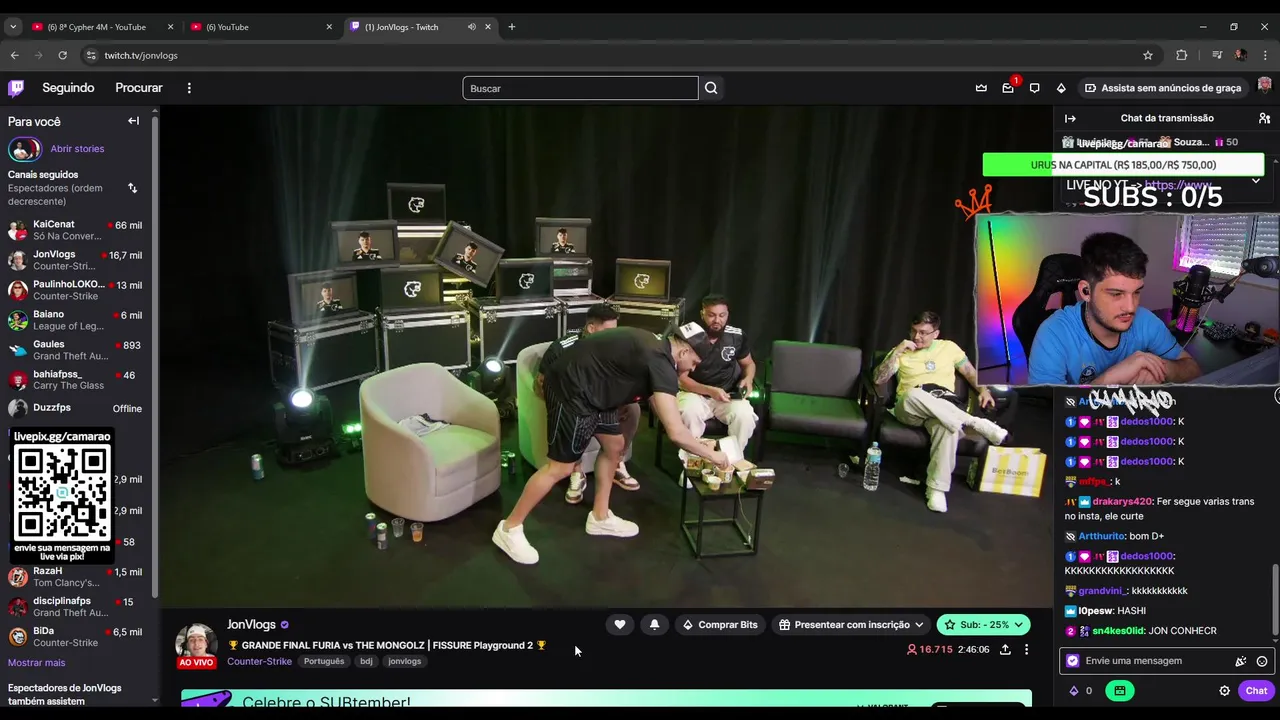Open bahiafpss_ channel in sidebar
This screenshot has height=720, width=1280.
[75, 380]
